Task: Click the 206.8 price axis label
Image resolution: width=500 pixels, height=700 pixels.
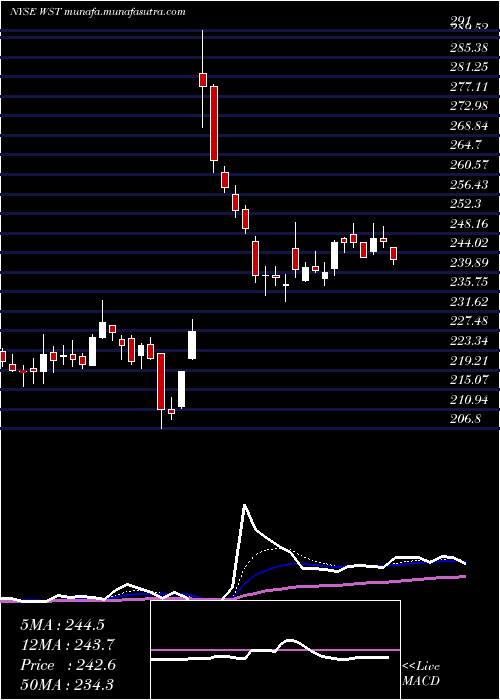Action: click(x=467, y=420)
